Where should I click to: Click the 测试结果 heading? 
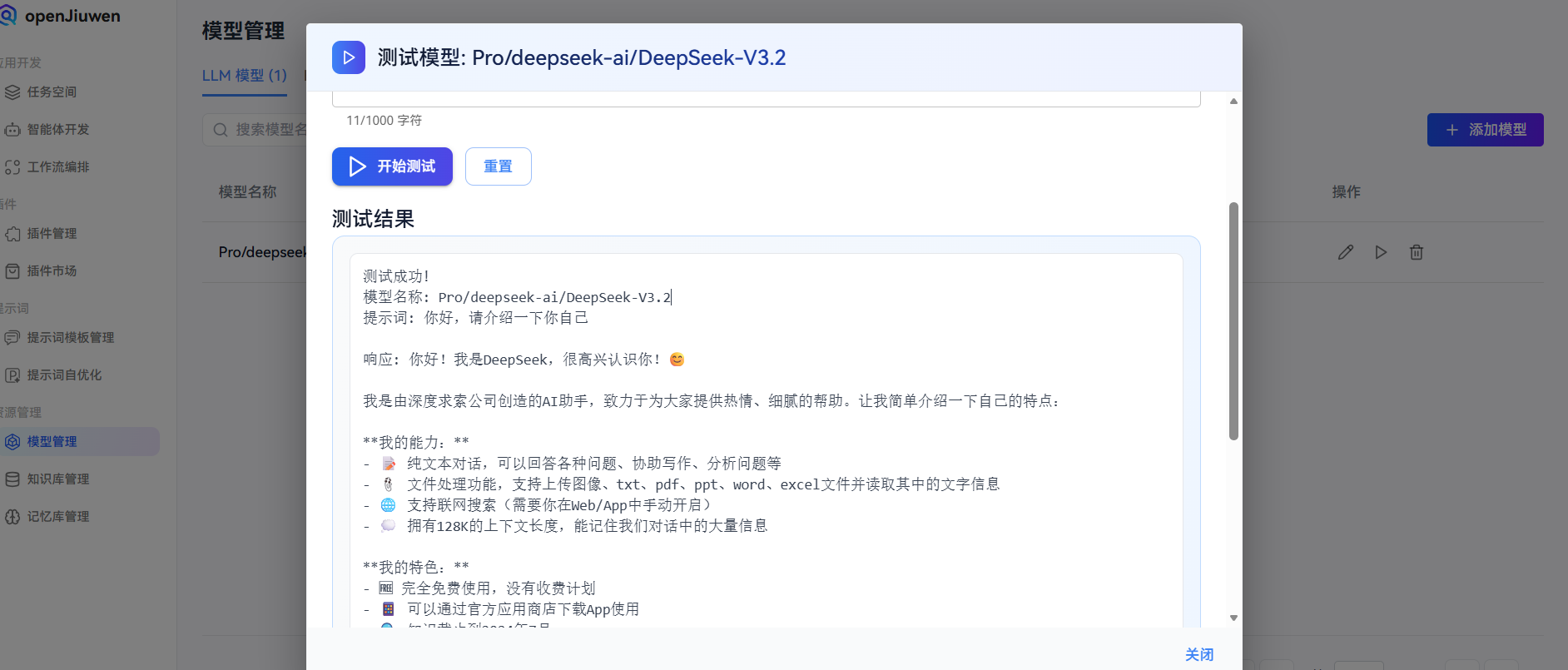(x=373, y=219)
